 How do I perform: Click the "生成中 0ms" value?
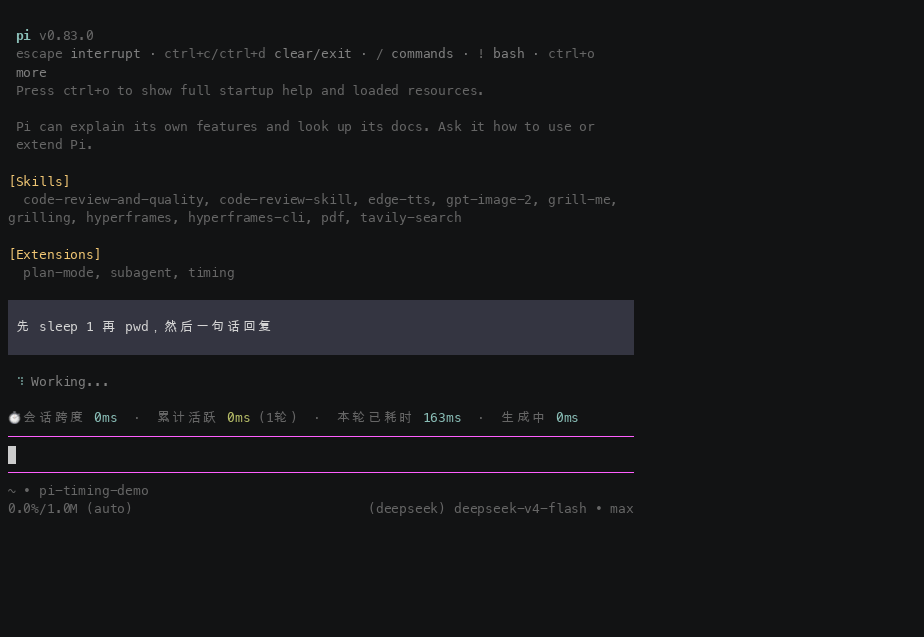coord(540,418)
